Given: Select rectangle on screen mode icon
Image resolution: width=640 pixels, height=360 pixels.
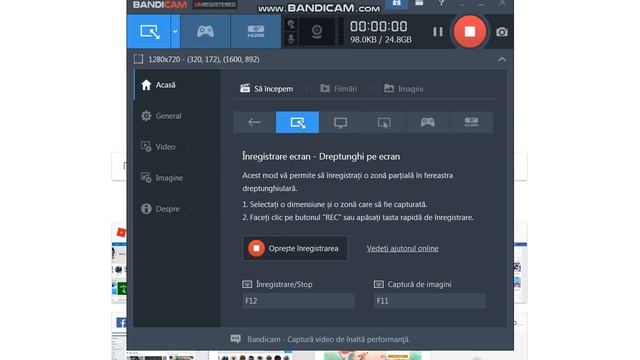Looking at the screenshot, I should coord(298,122).
